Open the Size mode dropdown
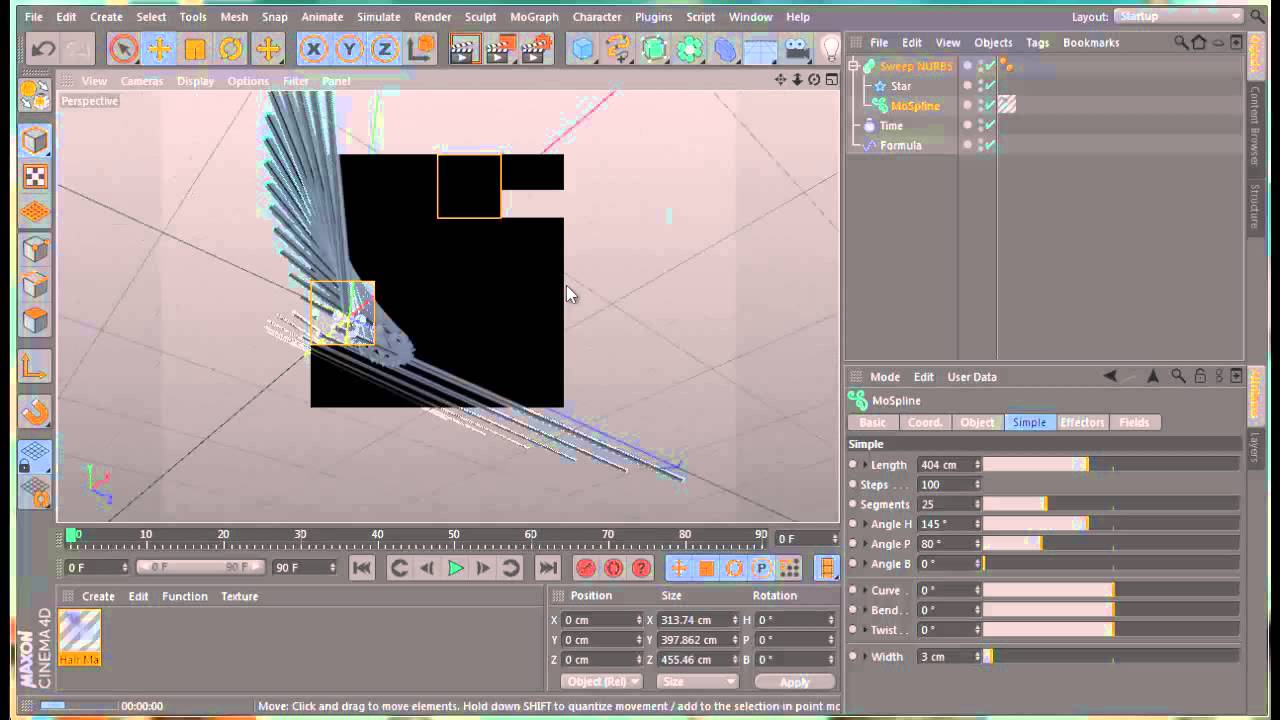 click(x=697, y=682)
